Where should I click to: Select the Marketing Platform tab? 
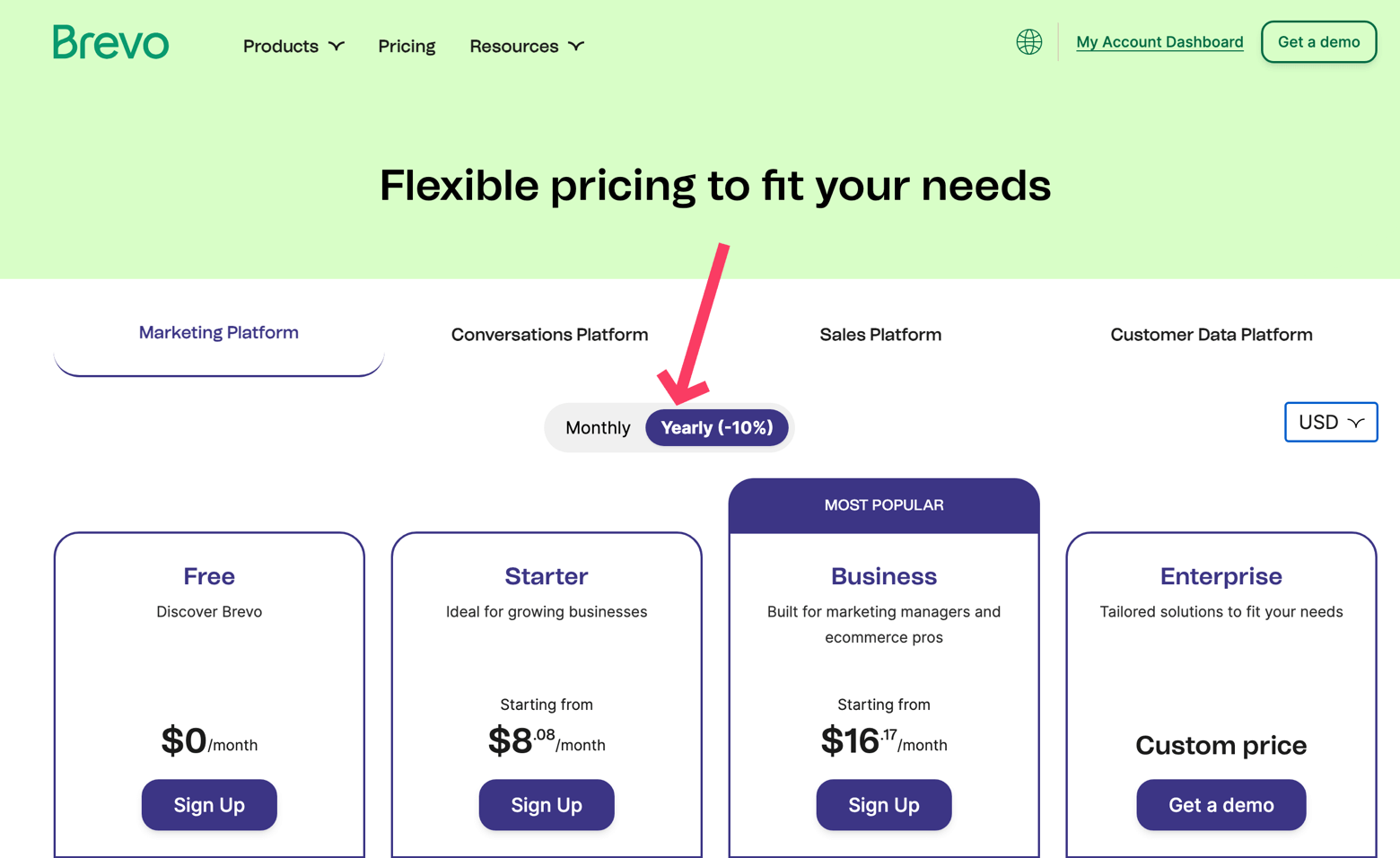click(x=219, y=333)
